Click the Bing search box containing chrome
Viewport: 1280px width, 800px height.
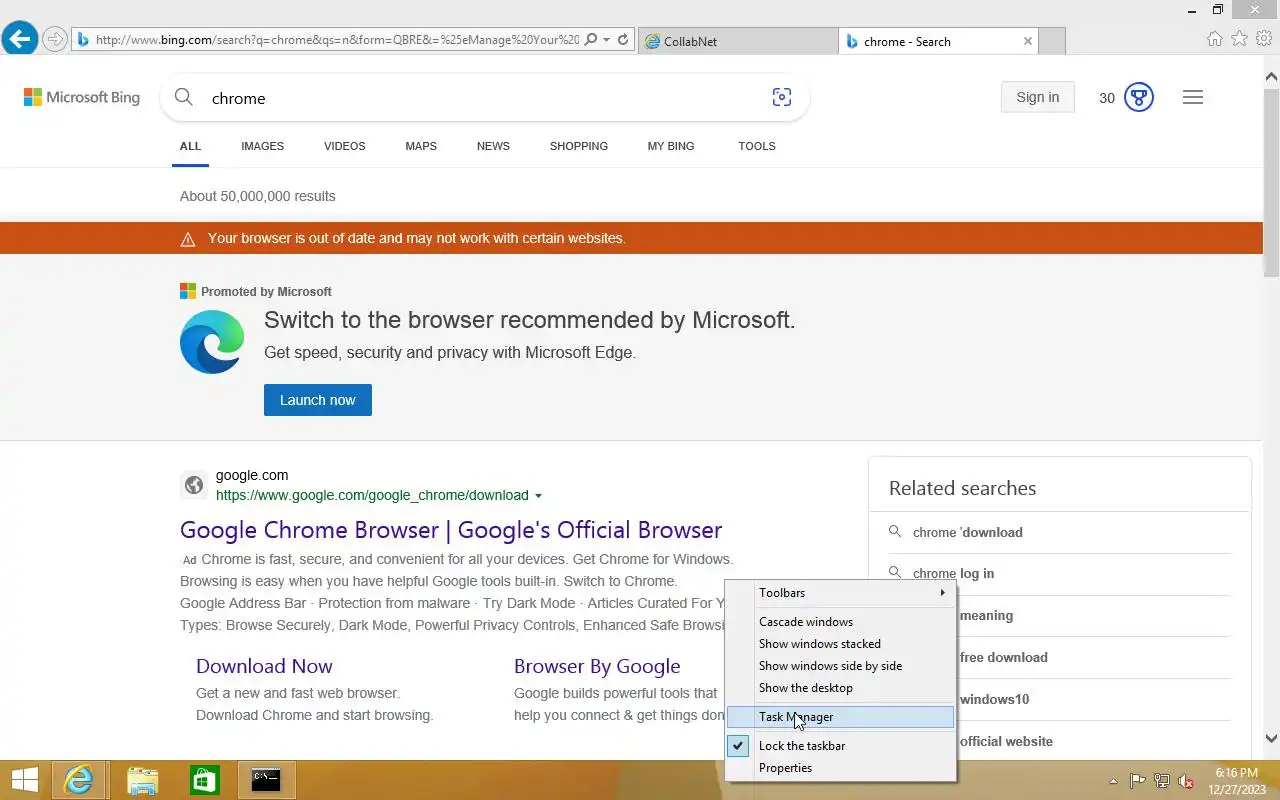point(485,98)
